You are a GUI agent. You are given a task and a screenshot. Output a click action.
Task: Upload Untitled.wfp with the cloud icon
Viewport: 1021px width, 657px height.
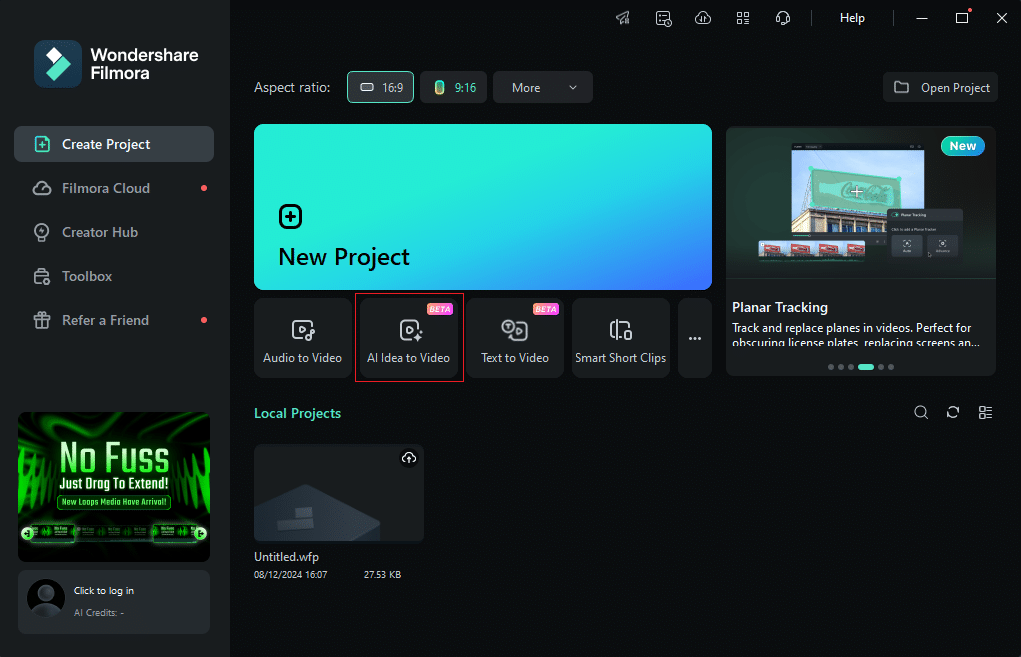(x=408, y=458)
